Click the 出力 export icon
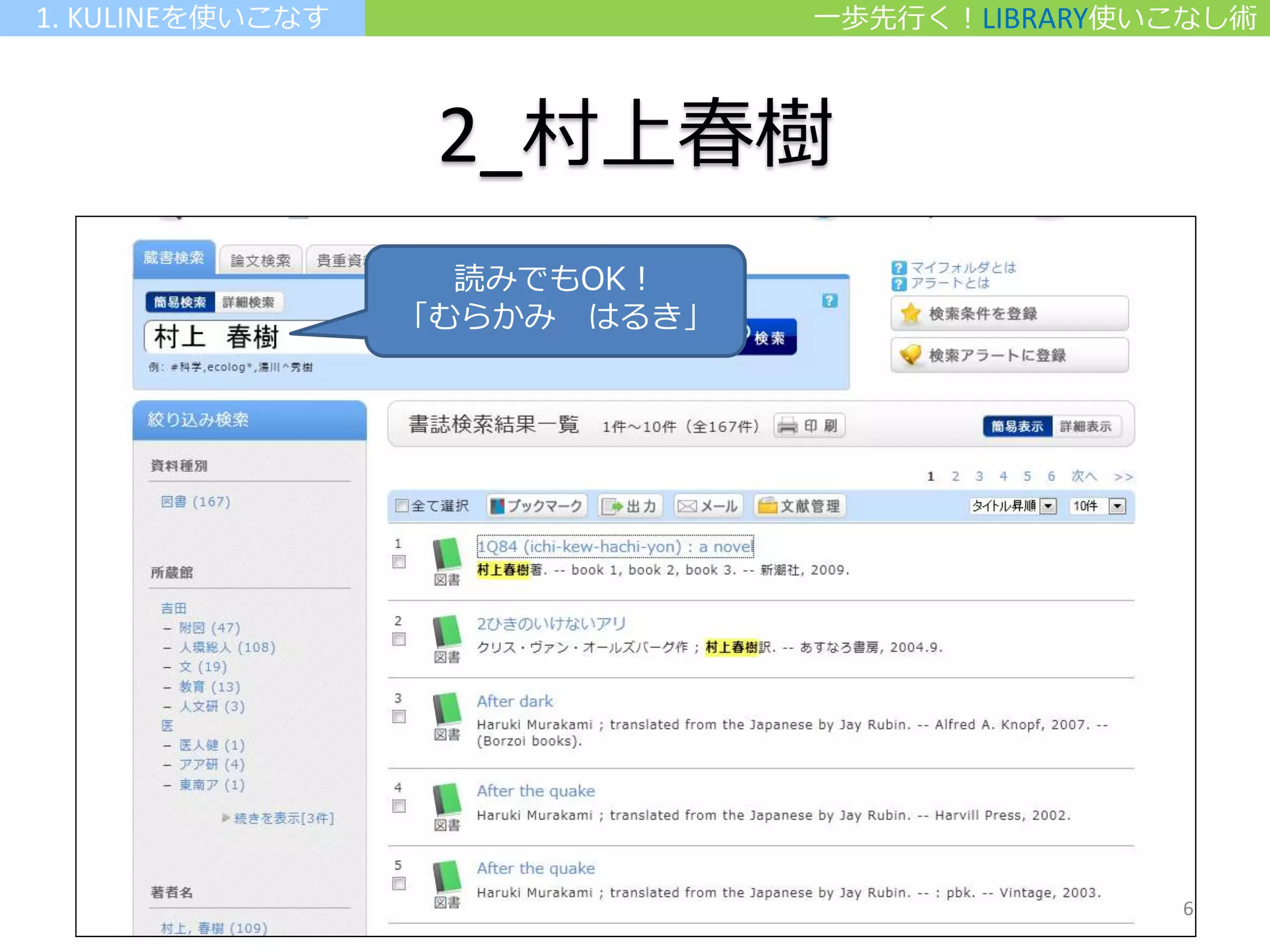1270x952 pixels. [x=613, y=506]
